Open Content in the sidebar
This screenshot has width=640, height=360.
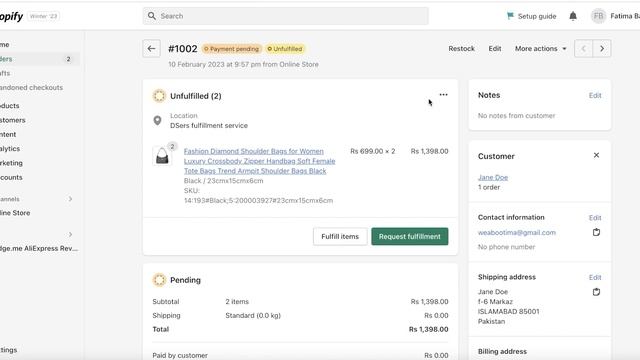8,134
